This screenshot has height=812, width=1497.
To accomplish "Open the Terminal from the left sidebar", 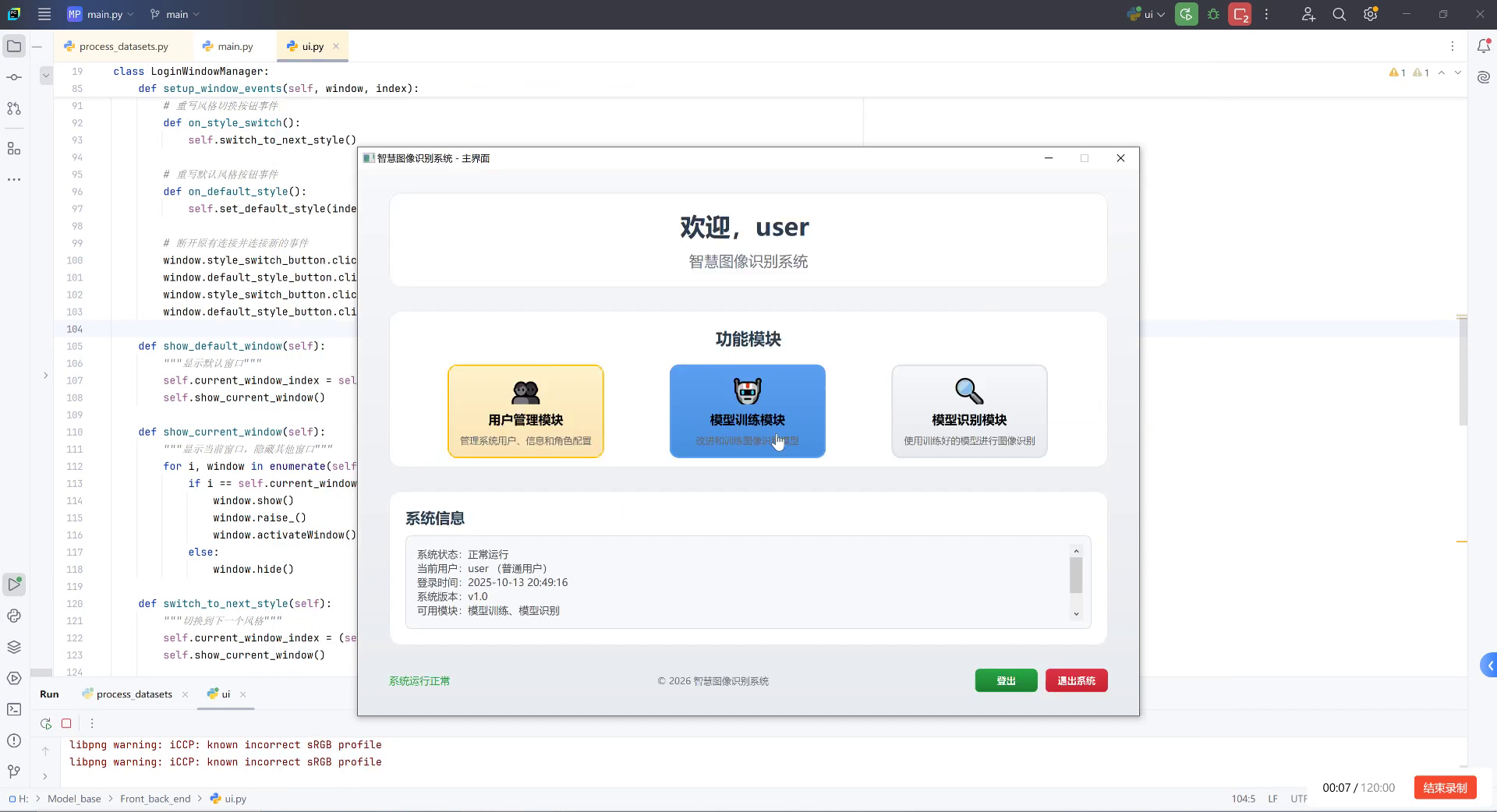I will 14,710.
